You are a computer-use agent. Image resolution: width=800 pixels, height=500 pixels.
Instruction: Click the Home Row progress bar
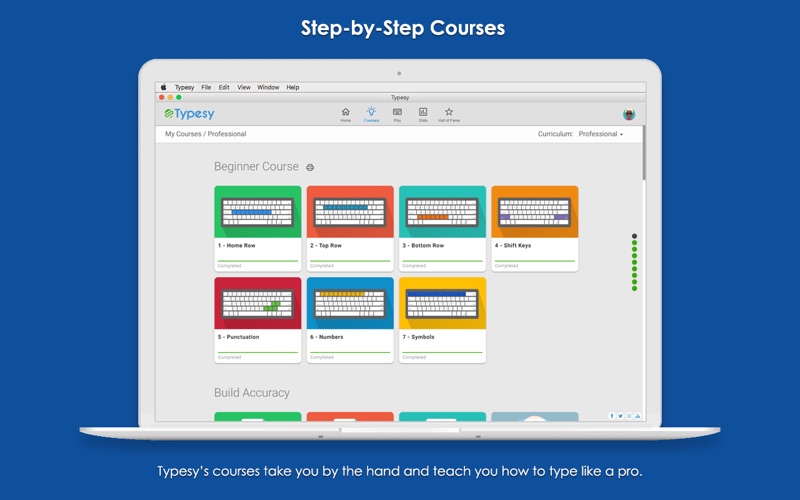pyautogui.click(x=258, y=261)
